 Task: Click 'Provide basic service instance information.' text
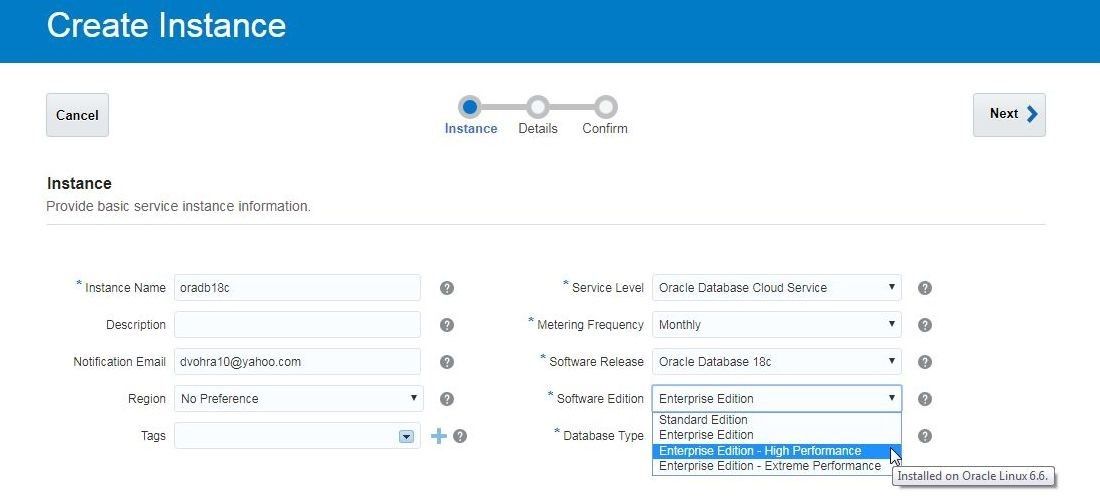tap(178, 207)
